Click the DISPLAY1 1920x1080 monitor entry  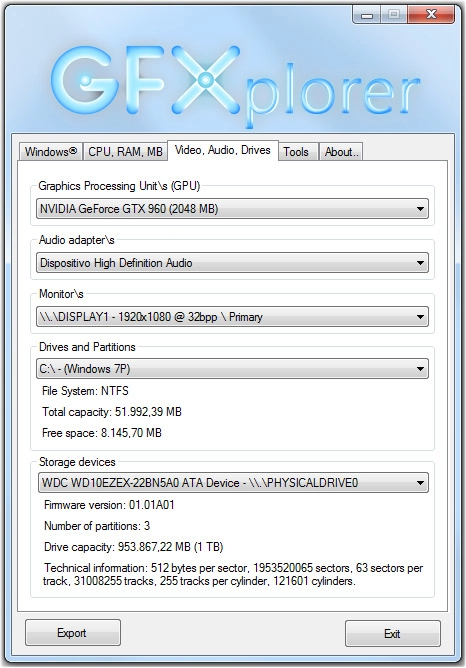click(x=151, y=317)
